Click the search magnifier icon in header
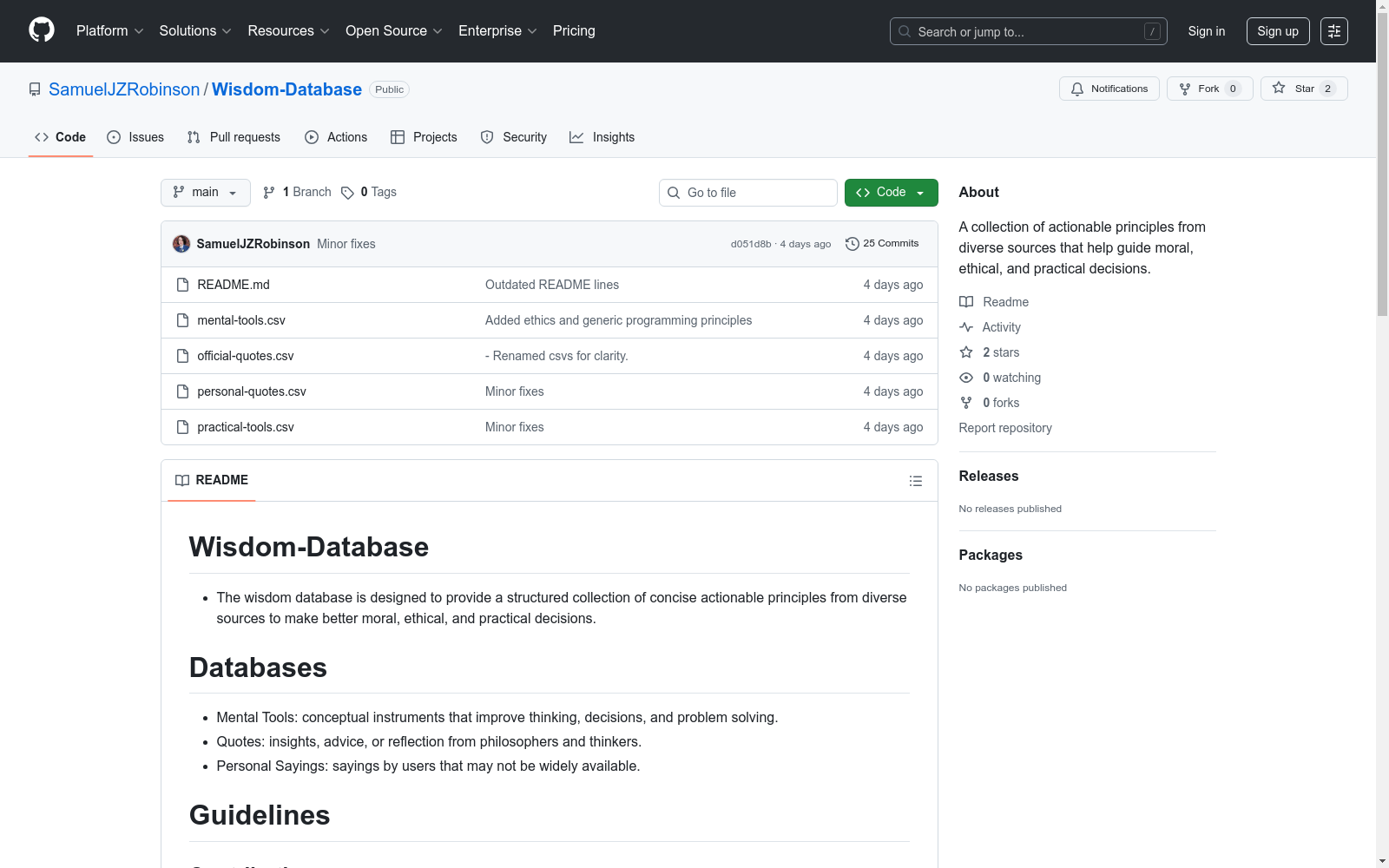Screen dimensions: 1389x868 pyautogui.click(x=905, y=31)
